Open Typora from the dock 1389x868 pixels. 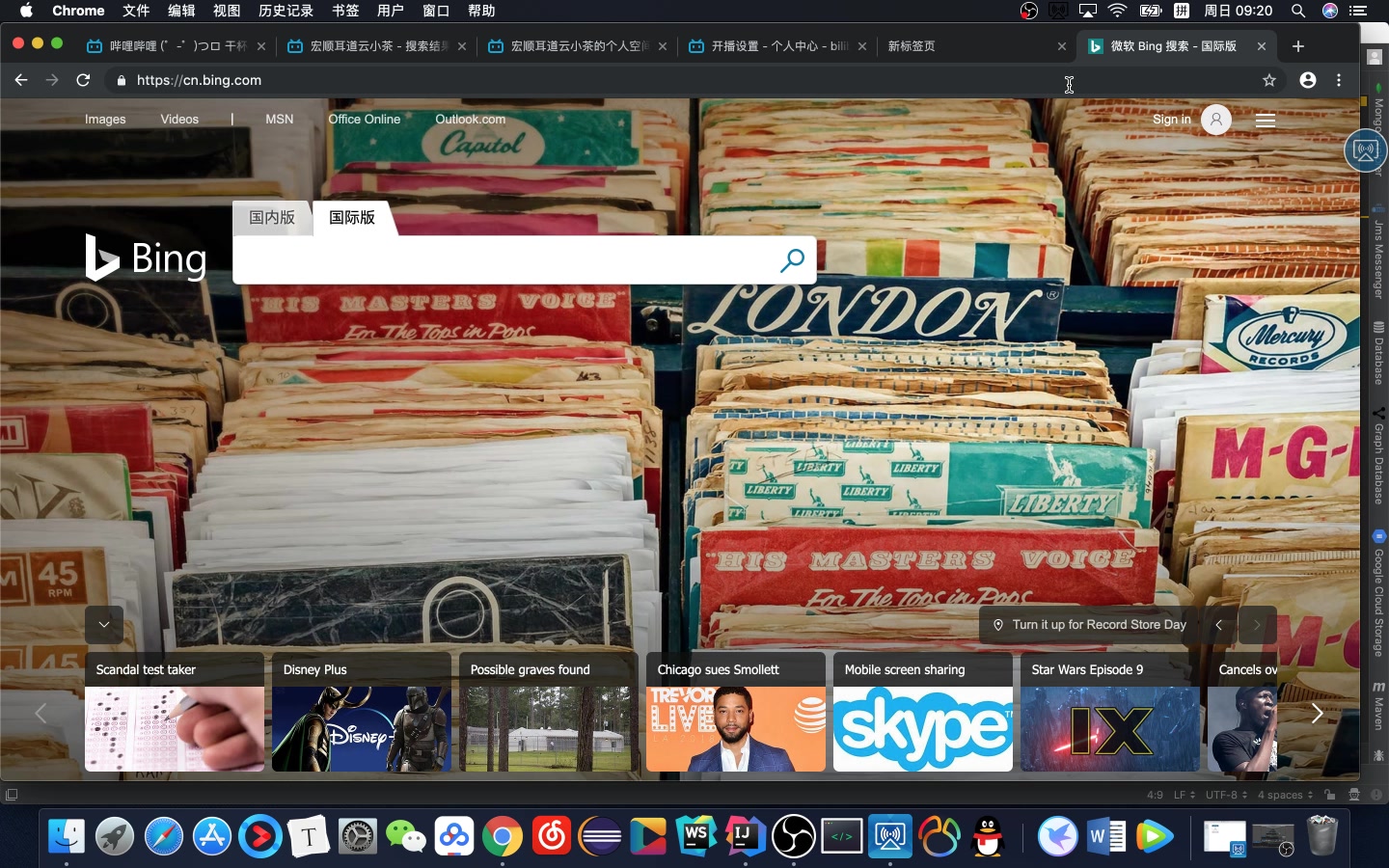coord(309,836)
